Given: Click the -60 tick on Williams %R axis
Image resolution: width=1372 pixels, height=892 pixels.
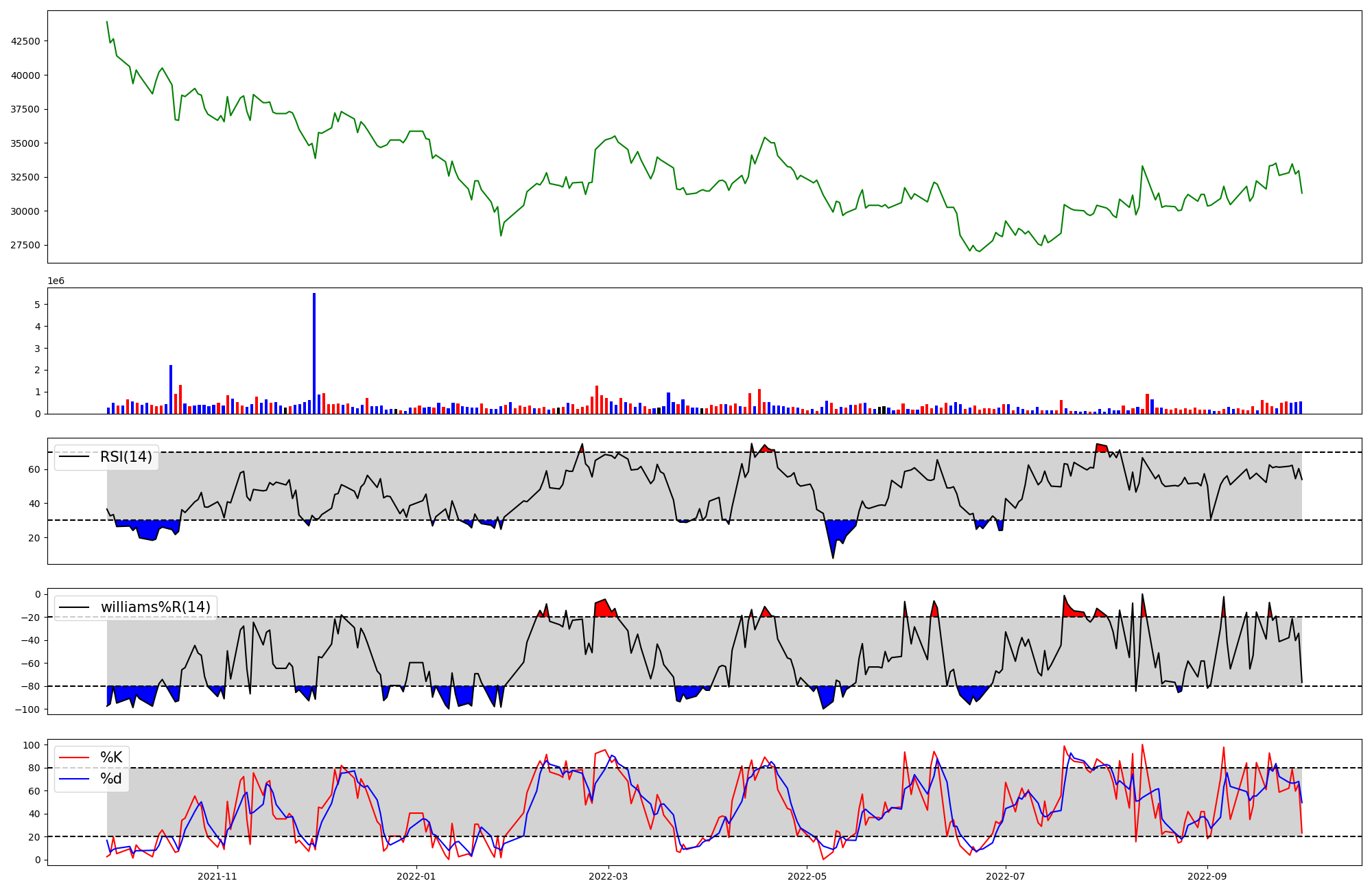Looking at the screenshot, I should pyautogui.click(x=30, y=664).
